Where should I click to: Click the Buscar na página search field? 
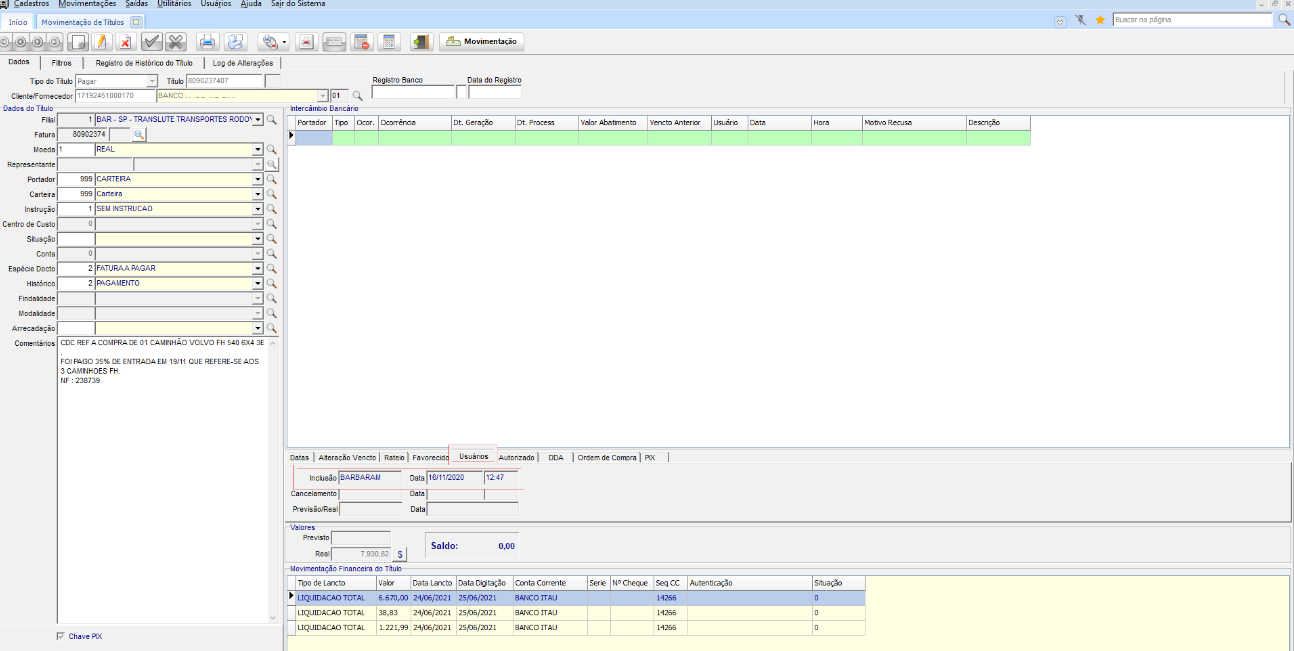tap(1192, 20)
